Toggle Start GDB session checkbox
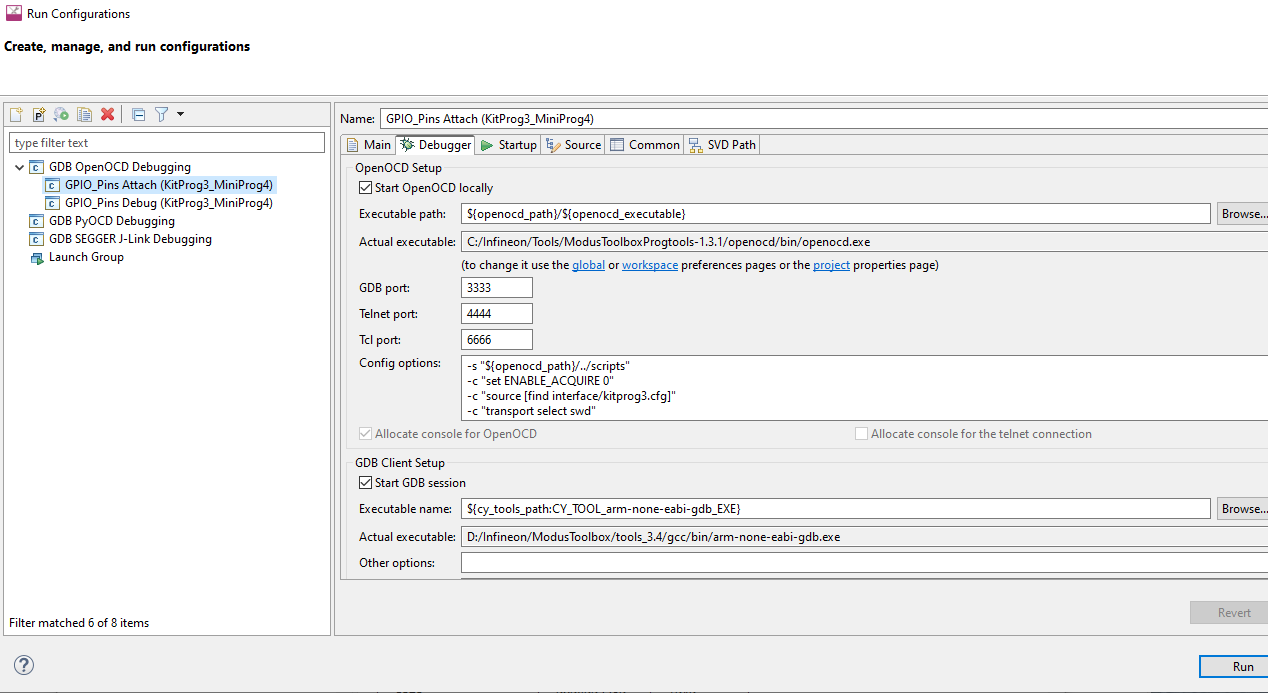Screen dimensions: 1268x693 point(365,483)
